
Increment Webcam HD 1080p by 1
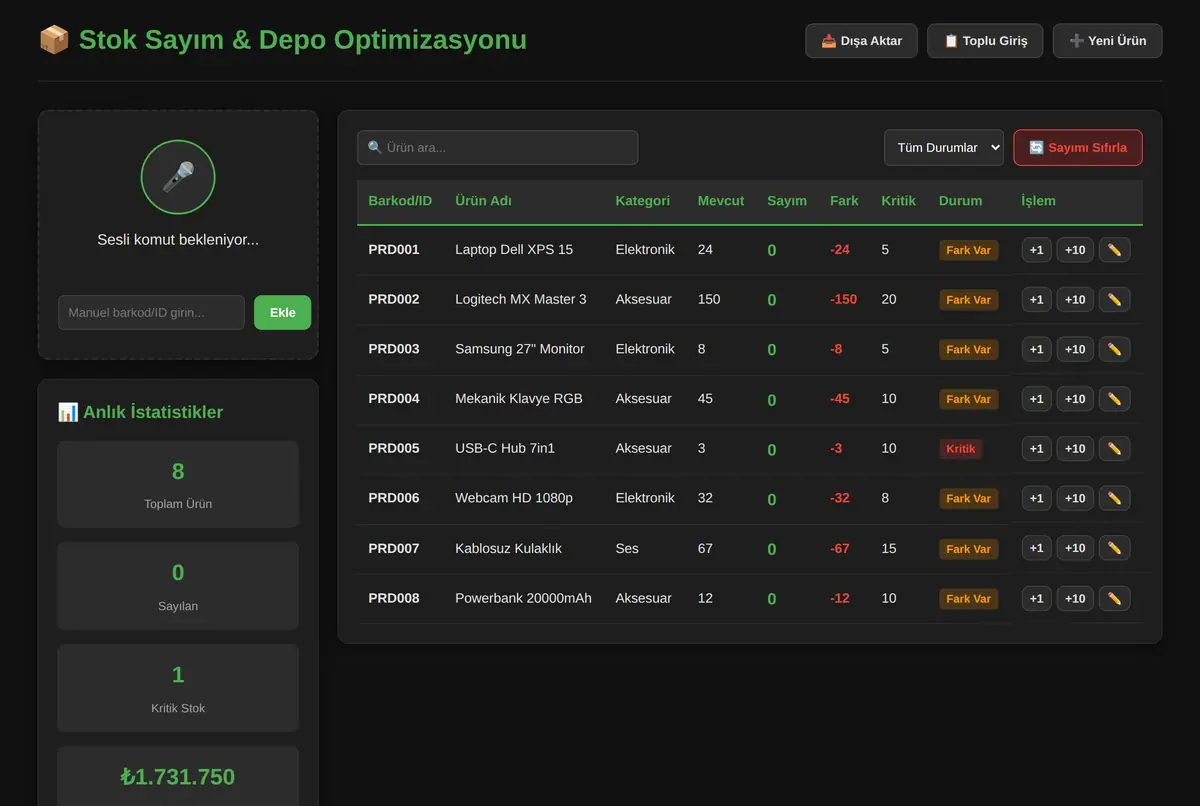[1036, 498]
